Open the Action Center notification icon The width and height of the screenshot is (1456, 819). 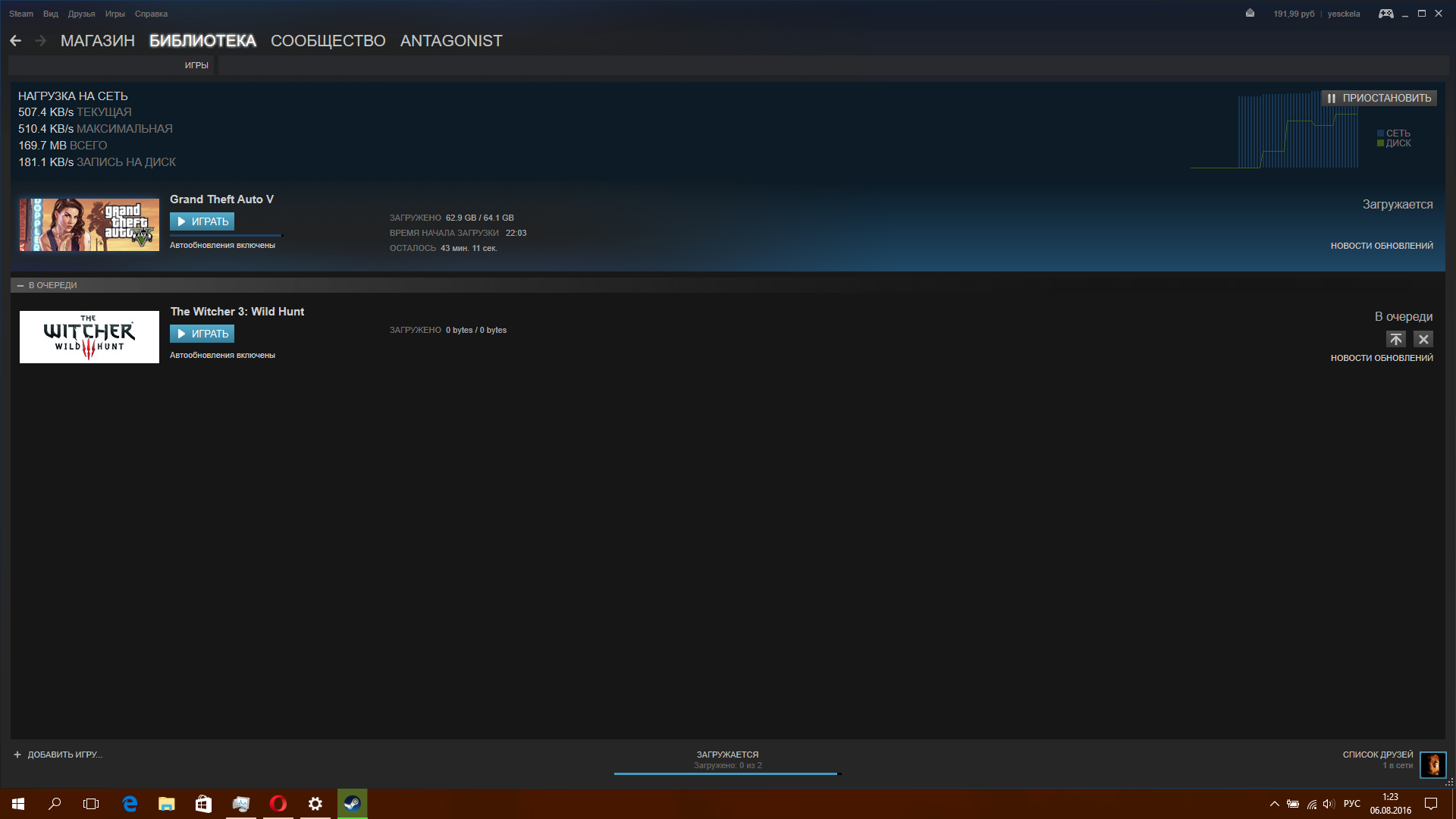[x=1431, y=804]
